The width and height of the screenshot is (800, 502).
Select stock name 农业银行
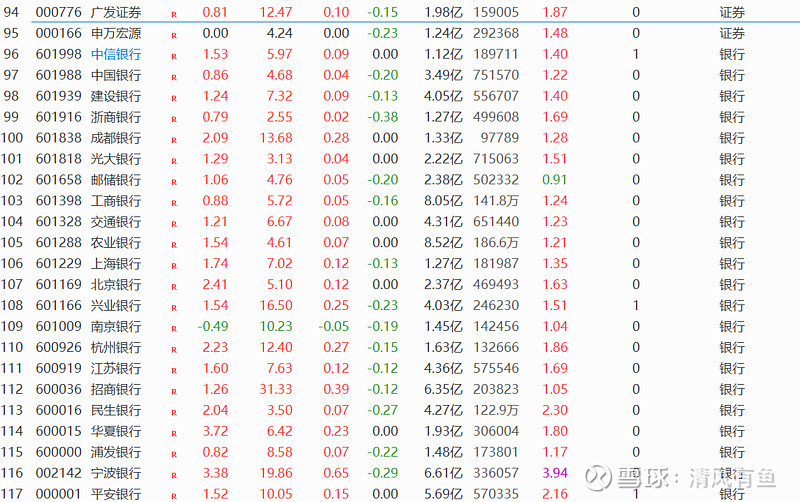[x=116, y=242]
